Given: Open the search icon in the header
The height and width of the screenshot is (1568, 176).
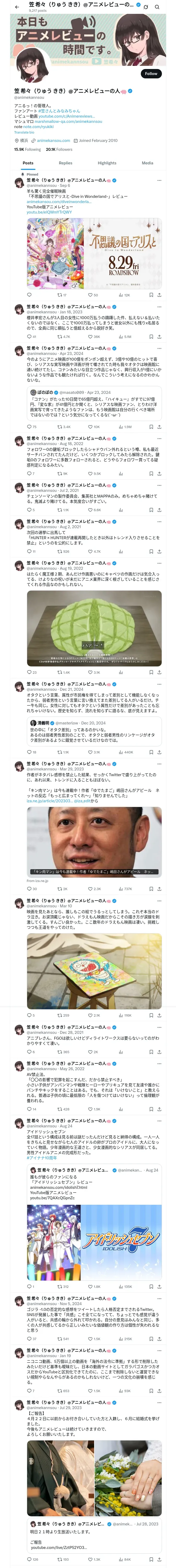Looking at the screenshot, I should 157,7.
